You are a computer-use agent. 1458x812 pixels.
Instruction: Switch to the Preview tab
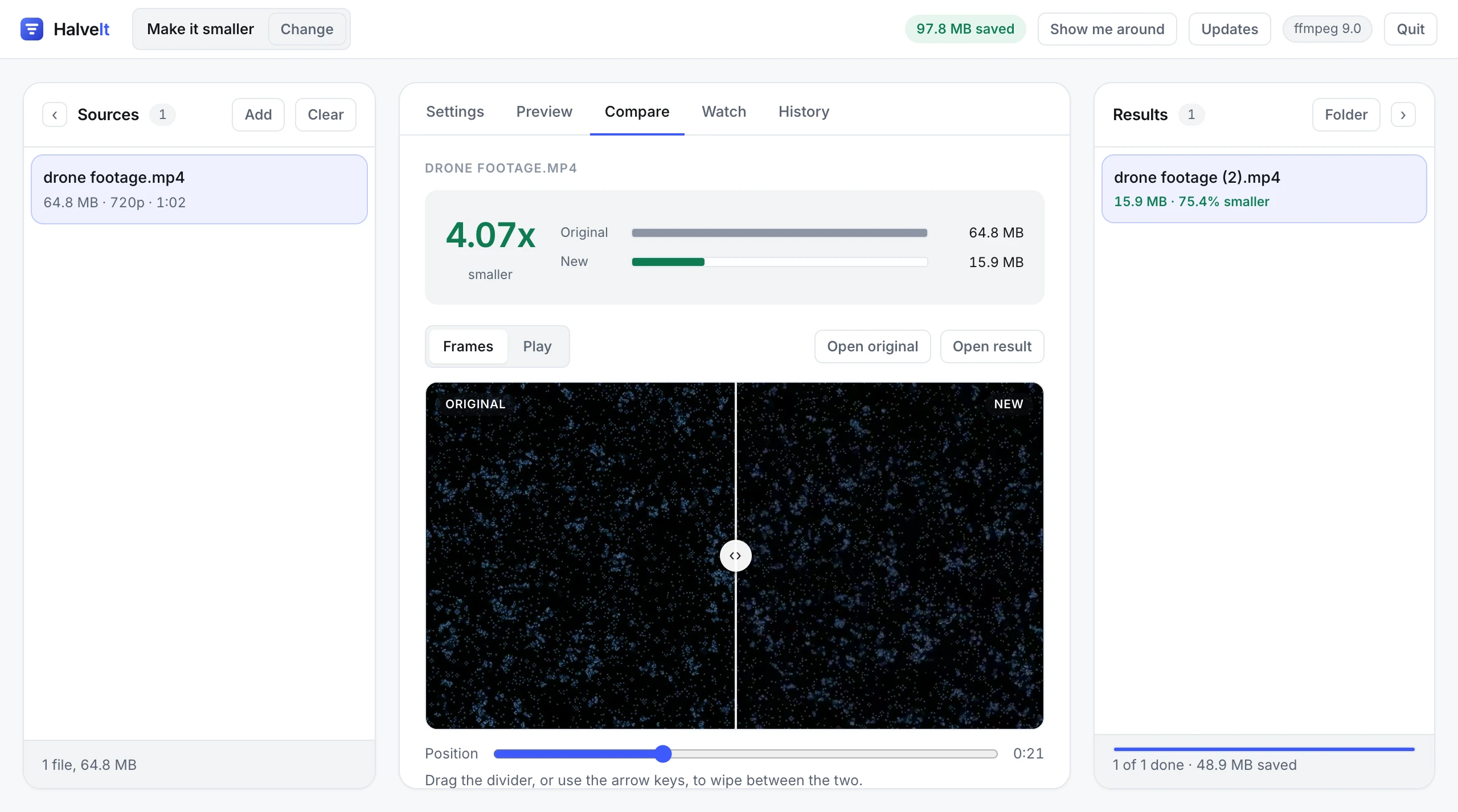[544, 112]
